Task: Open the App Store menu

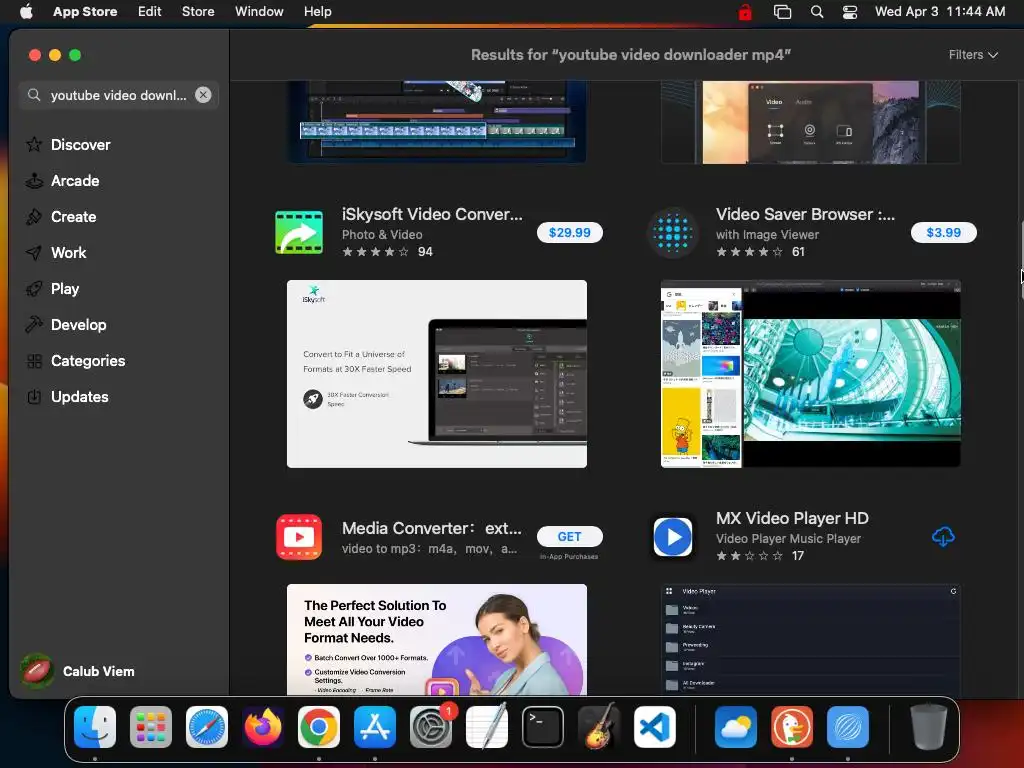Action: [x=85, y=11]
